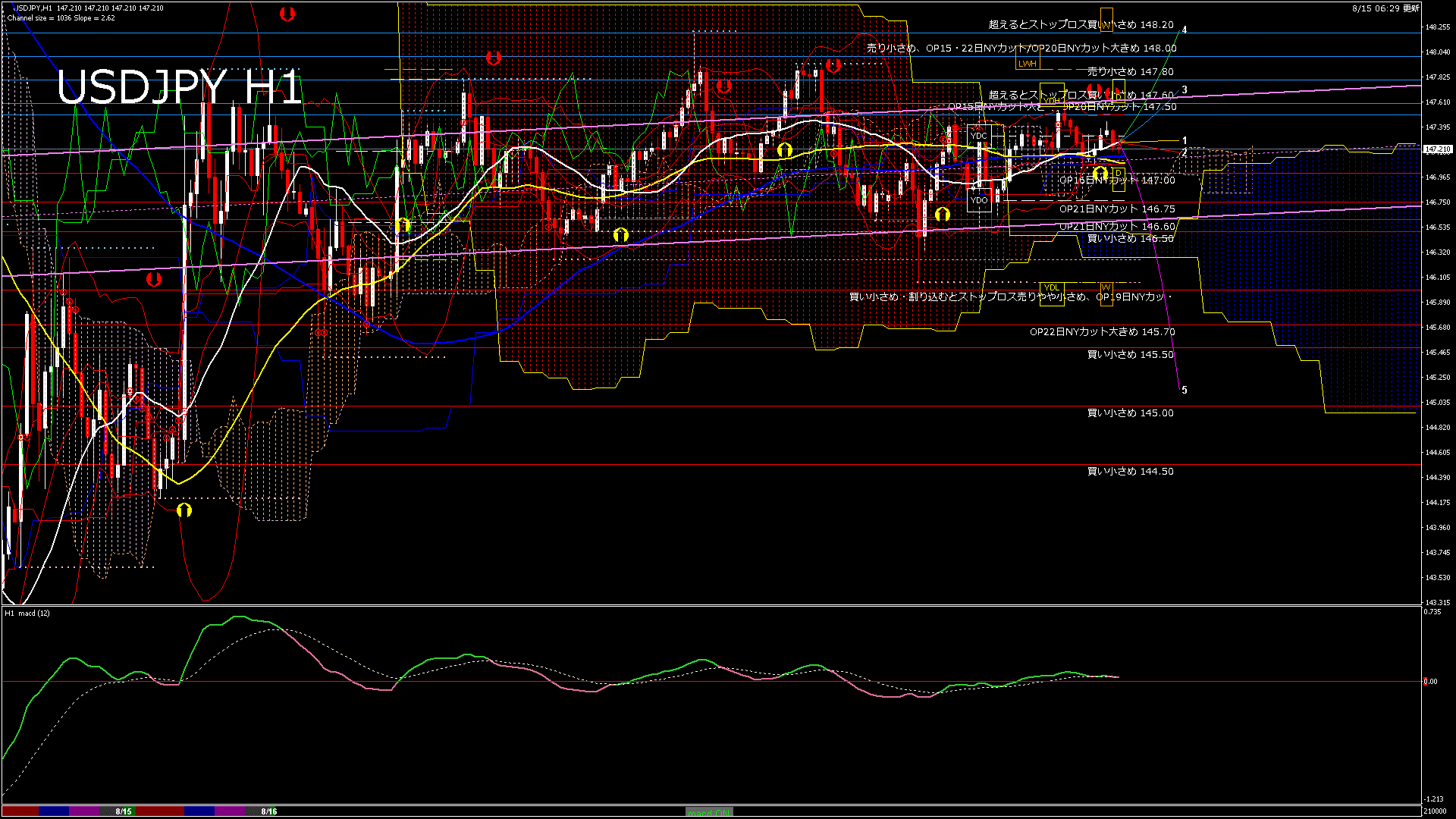
Task: Click the YDO marker box
Action: 979,201
